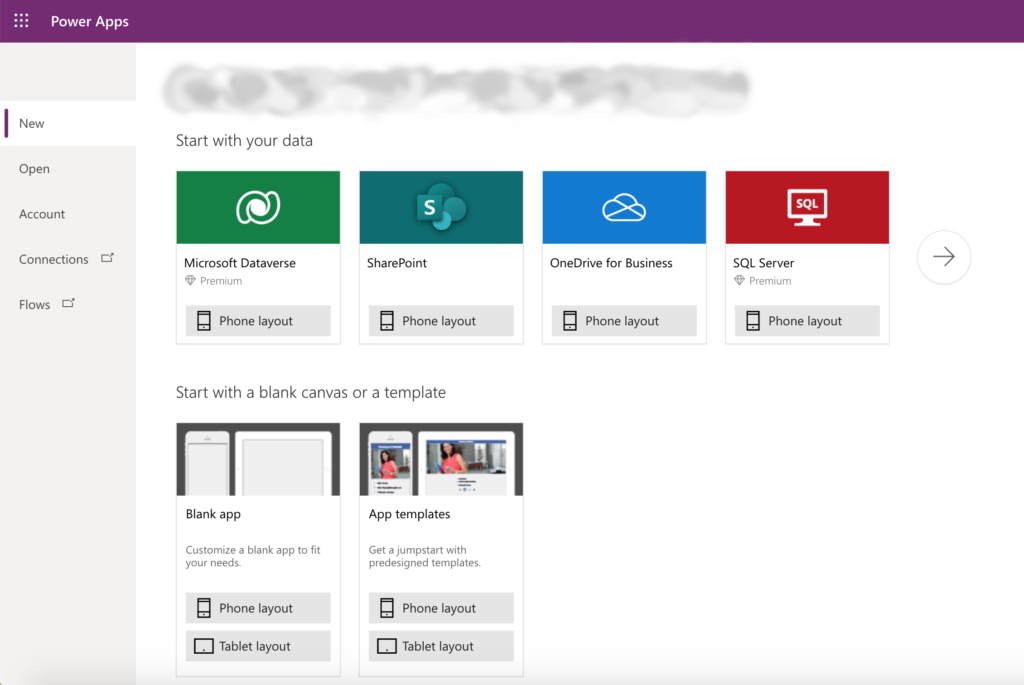Click the SharePoint logo tile
The width and height of the screenshot is (1024, 685).
pos(441,208)
